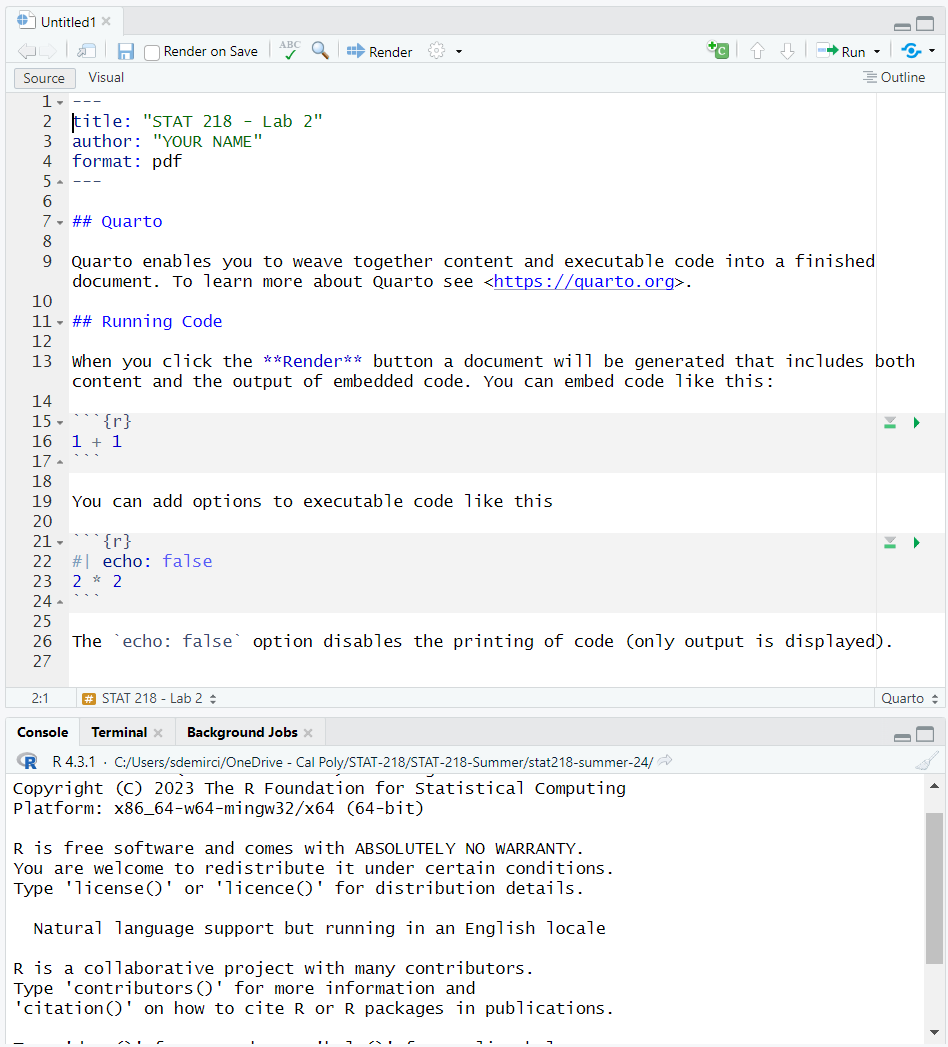Click the Render button
Viewport: 948px width, 1047px height.
click(380, 52)
